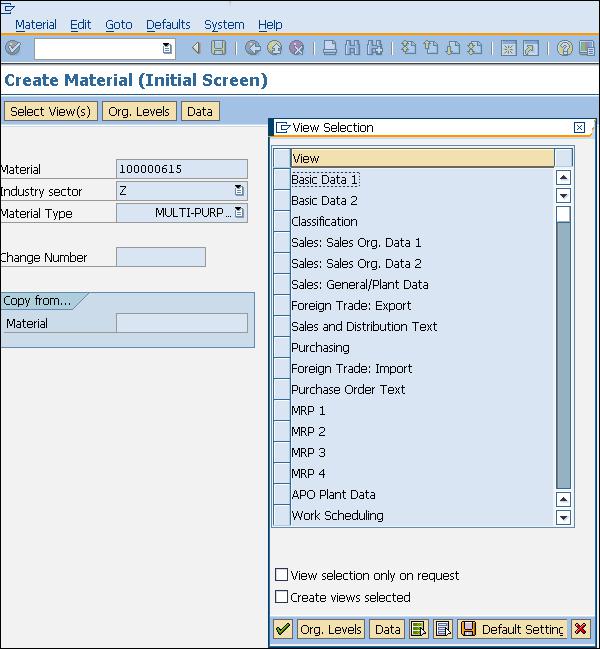Click the green Back arrow icon
600x649 pixels.
click(253, 48)
